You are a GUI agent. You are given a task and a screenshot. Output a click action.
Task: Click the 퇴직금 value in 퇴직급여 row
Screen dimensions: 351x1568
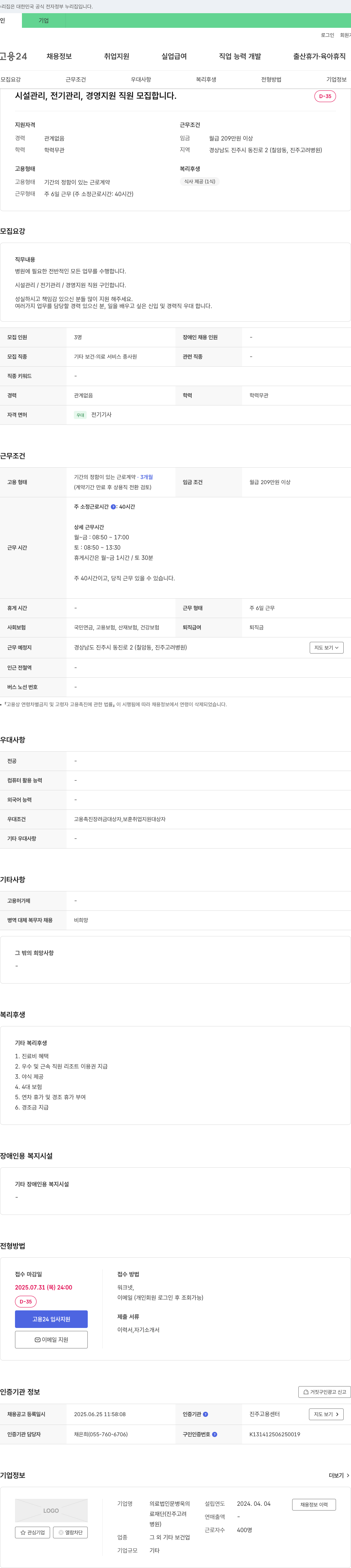coord(257,628)
